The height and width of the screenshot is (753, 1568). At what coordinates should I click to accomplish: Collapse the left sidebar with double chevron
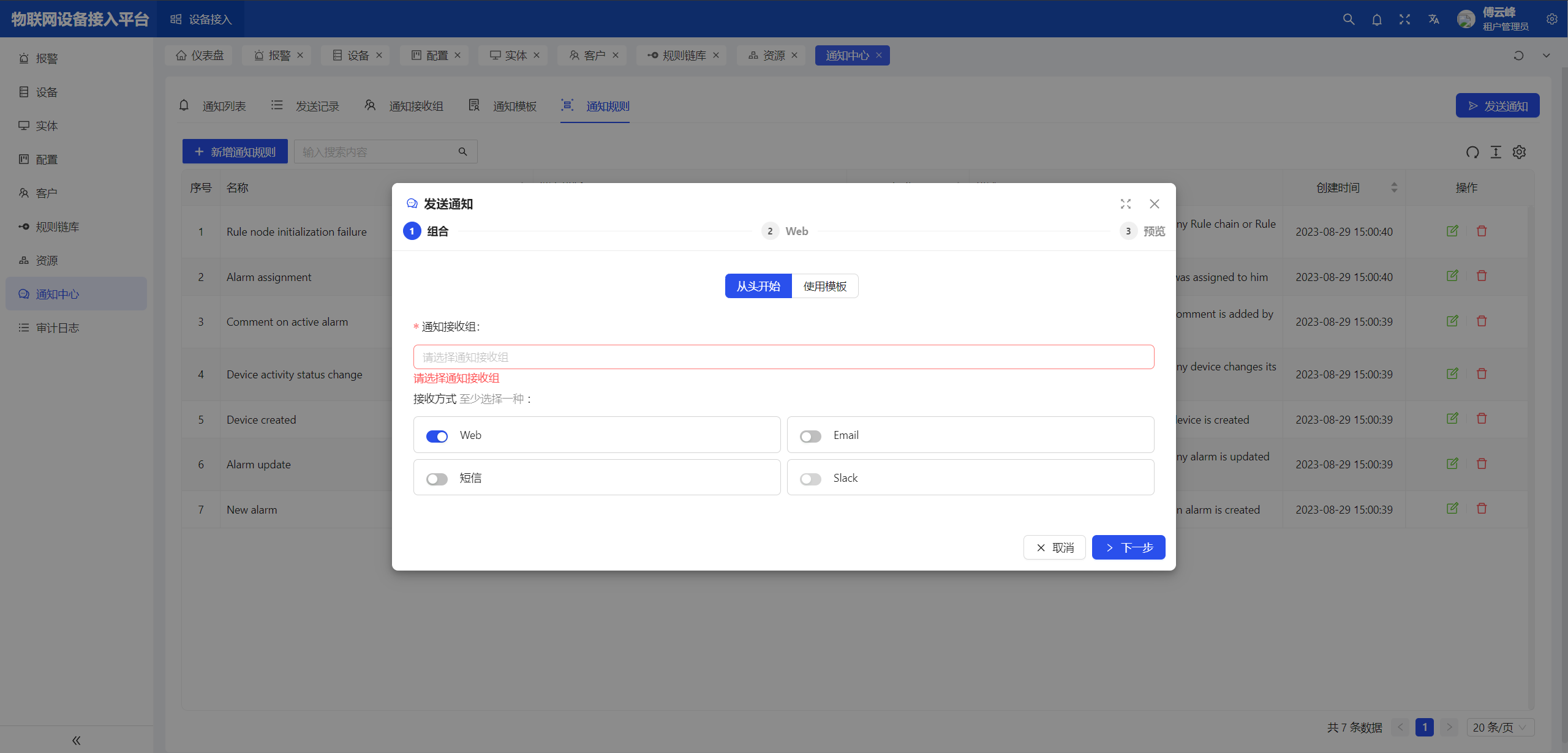pos(76,740)
